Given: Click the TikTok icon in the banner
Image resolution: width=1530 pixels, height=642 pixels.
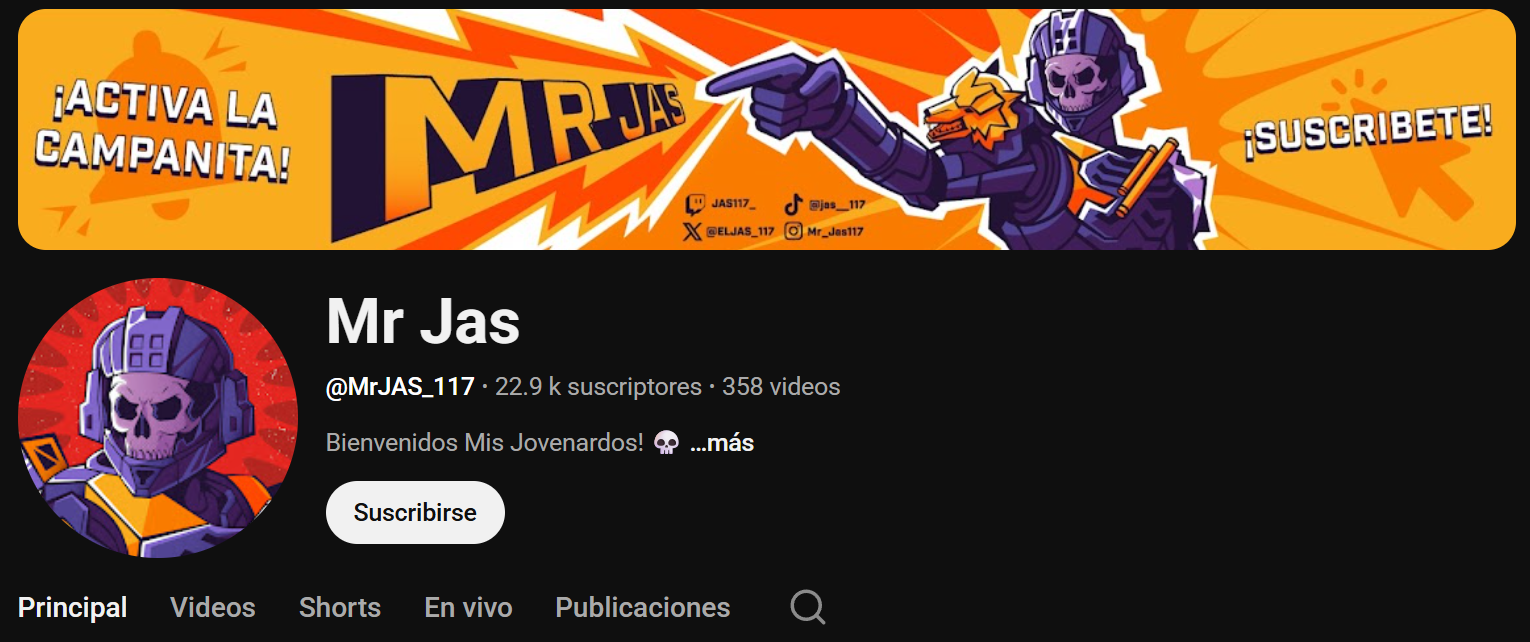Looking at the screenshot, I should tap(793, 205).
